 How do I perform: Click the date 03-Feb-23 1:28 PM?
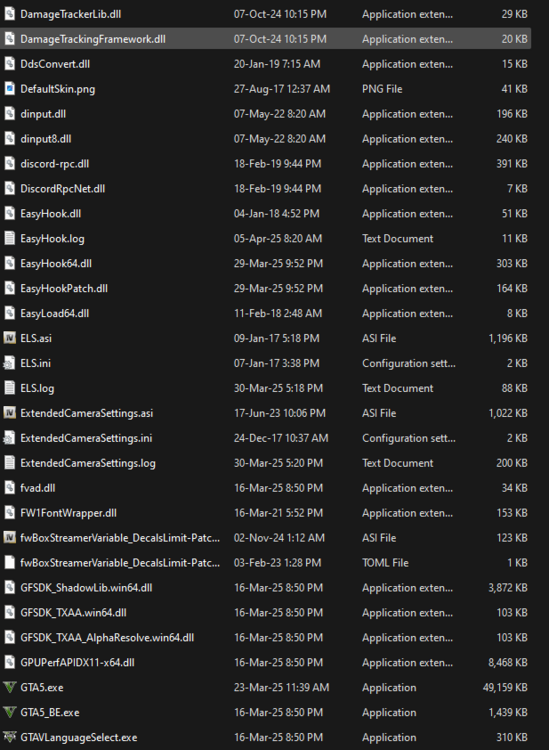click(x=277, y=562)
